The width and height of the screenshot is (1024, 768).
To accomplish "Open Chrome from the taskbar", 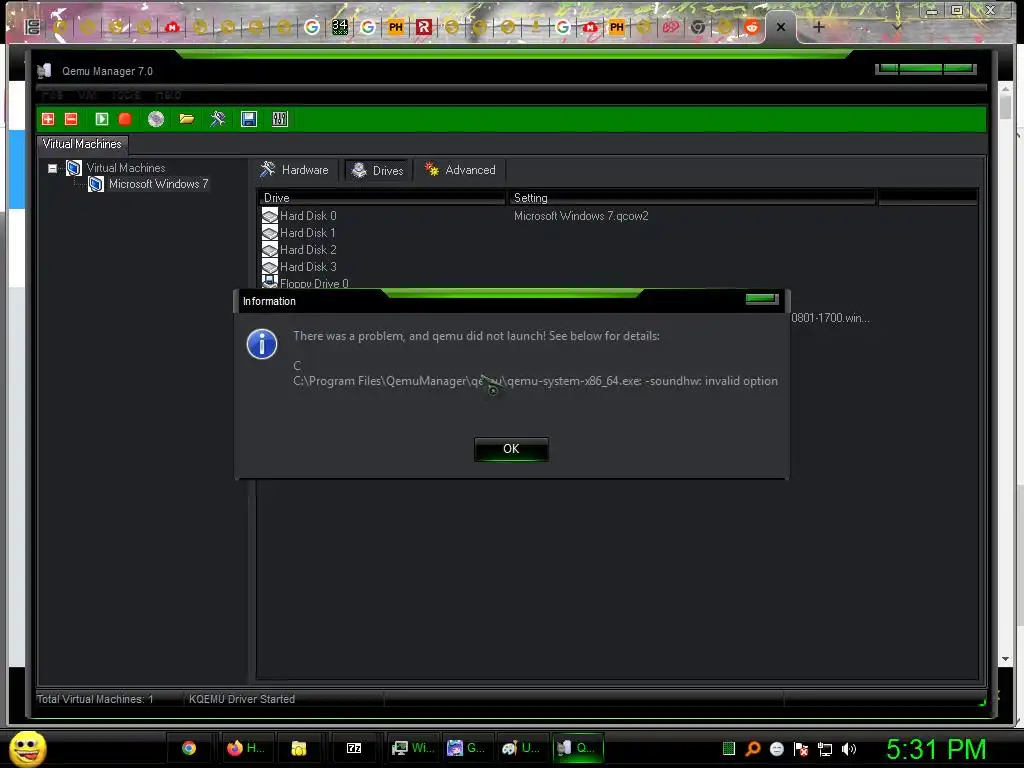I will [189, 748].
